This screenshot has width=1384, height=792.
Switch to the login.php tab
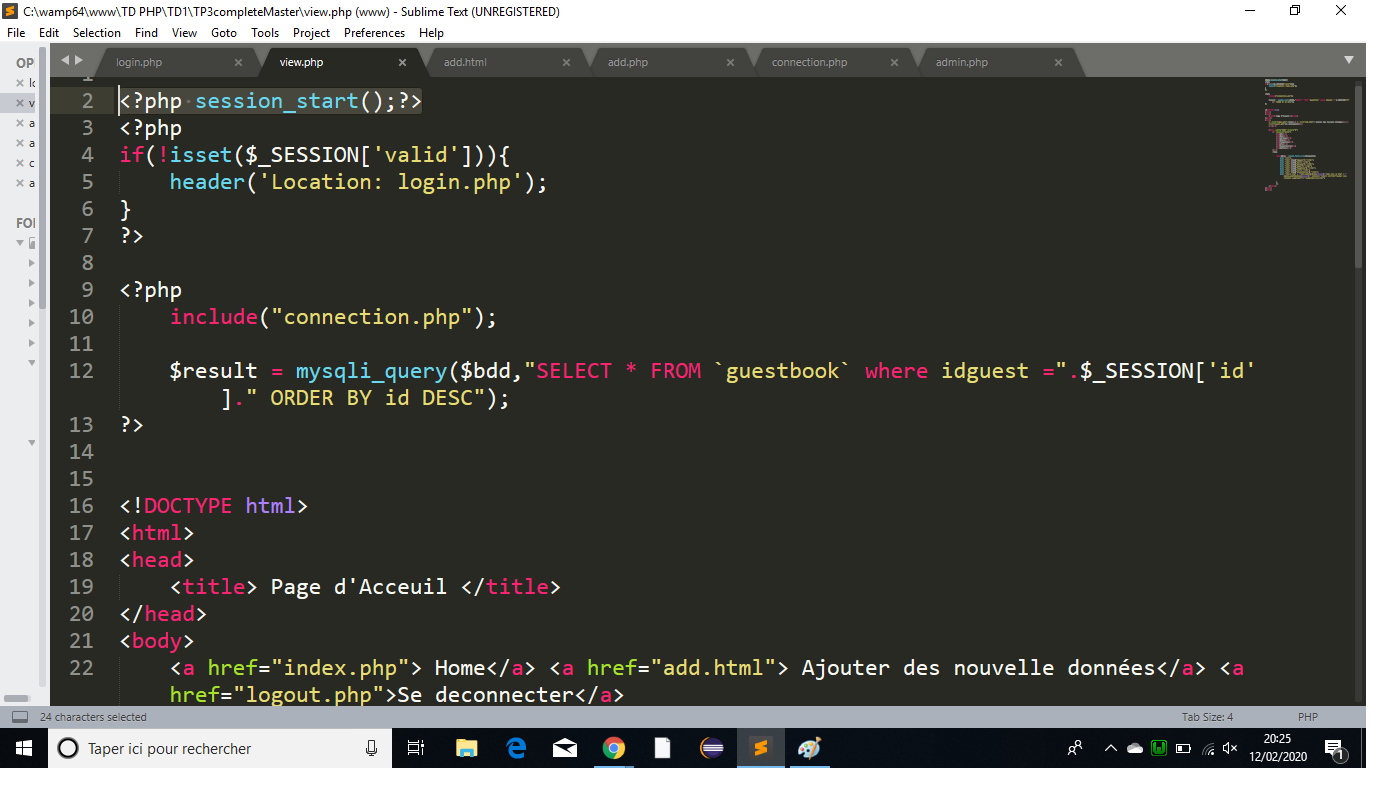(139, 62)
